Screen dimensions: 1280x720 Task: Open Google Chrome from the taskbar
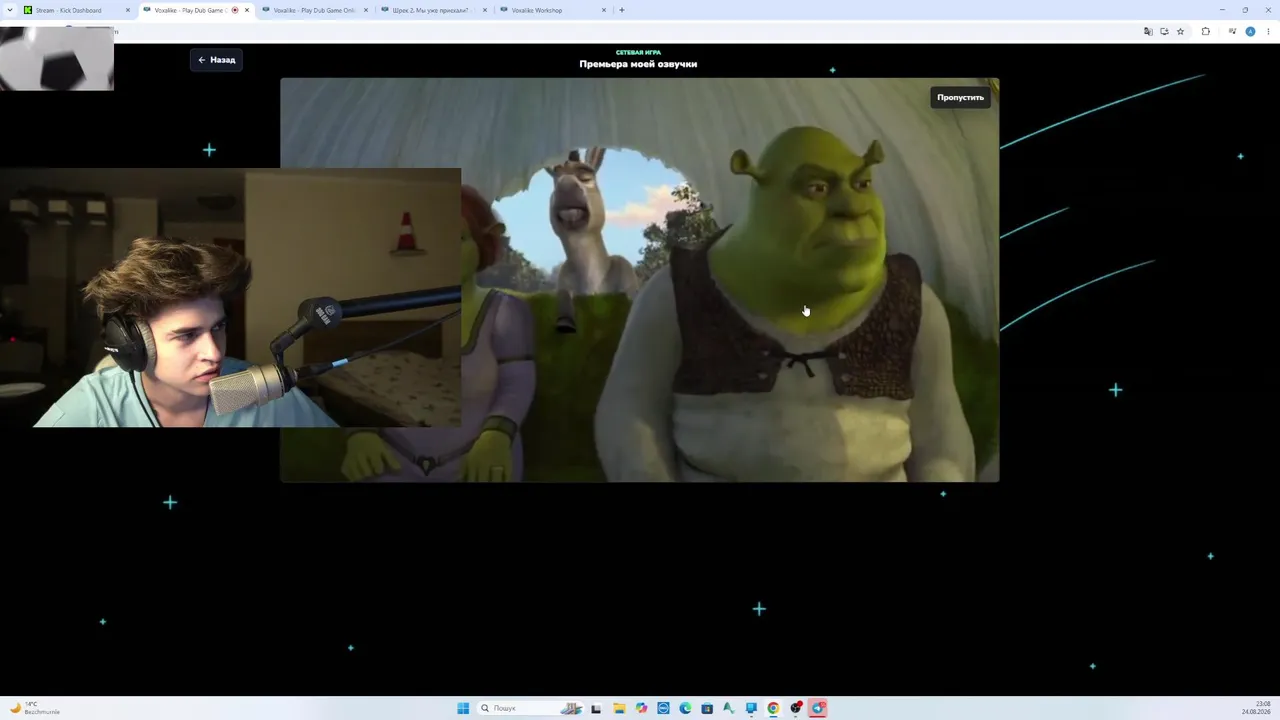pos(773,708)
